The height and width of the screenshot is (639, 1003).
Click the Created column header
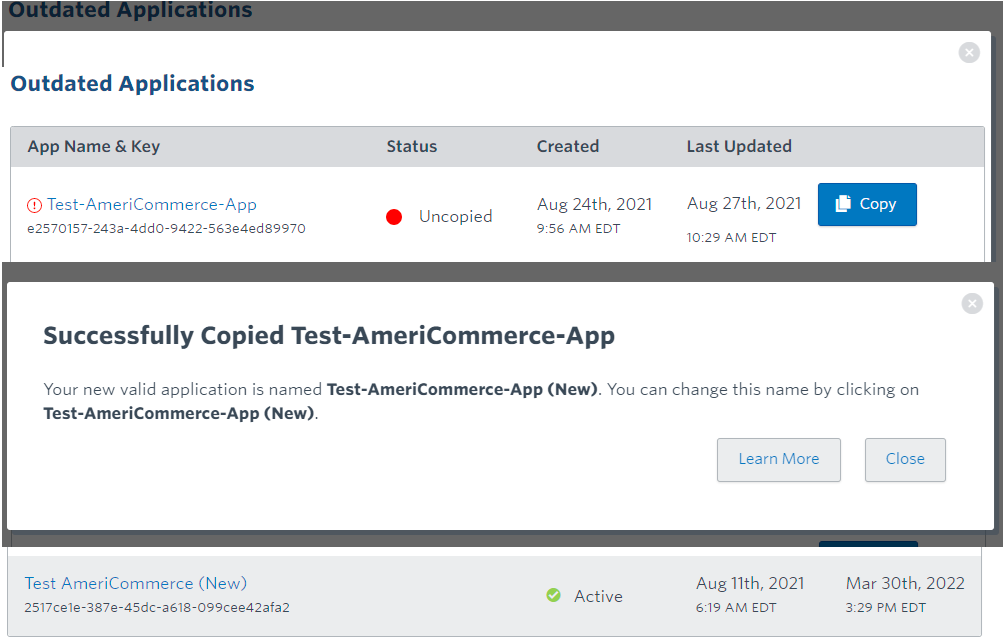[x=568, y=146]
